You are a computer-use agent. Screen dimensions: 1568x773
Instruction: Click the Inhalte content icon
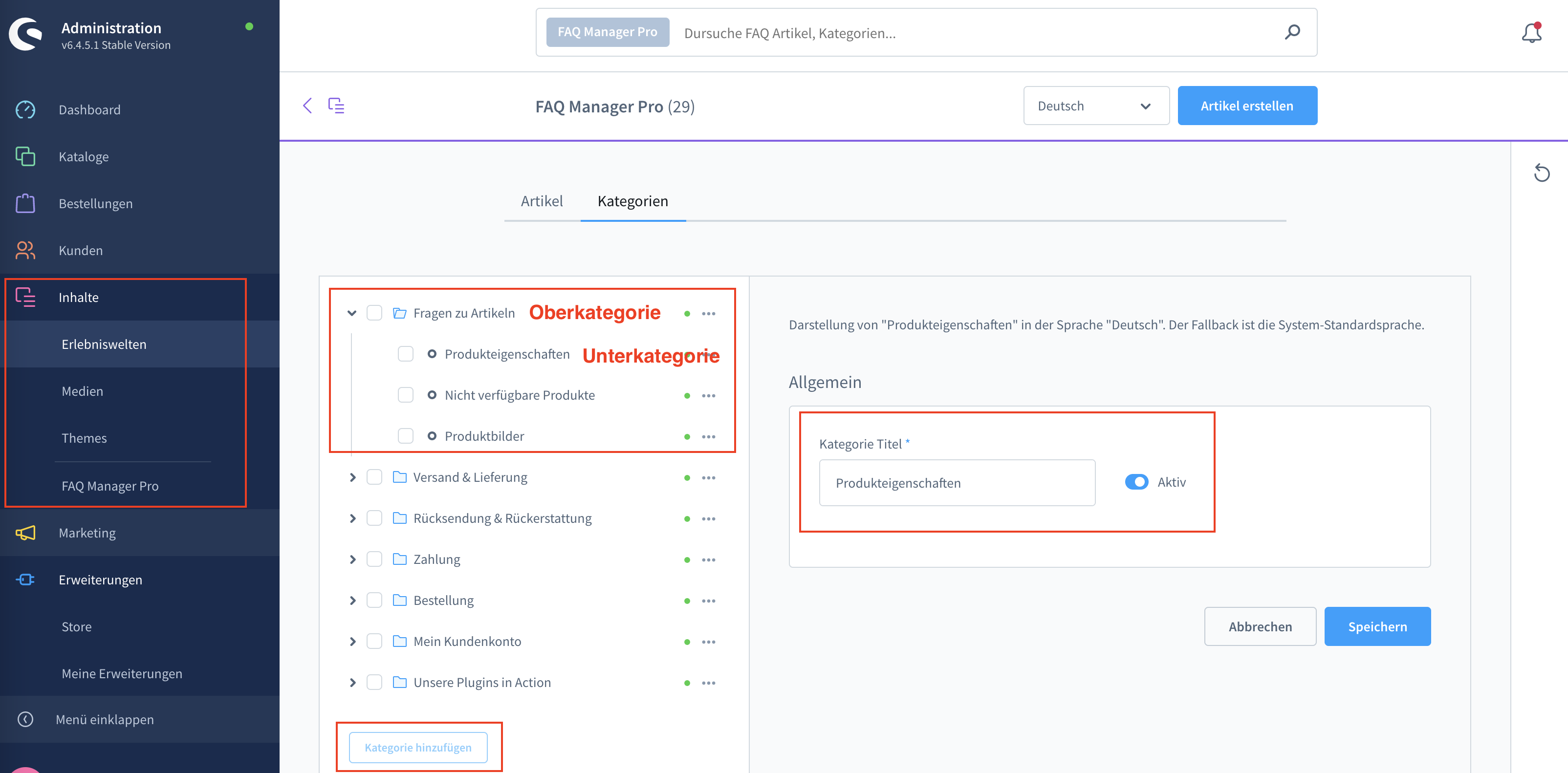point(25,297)
